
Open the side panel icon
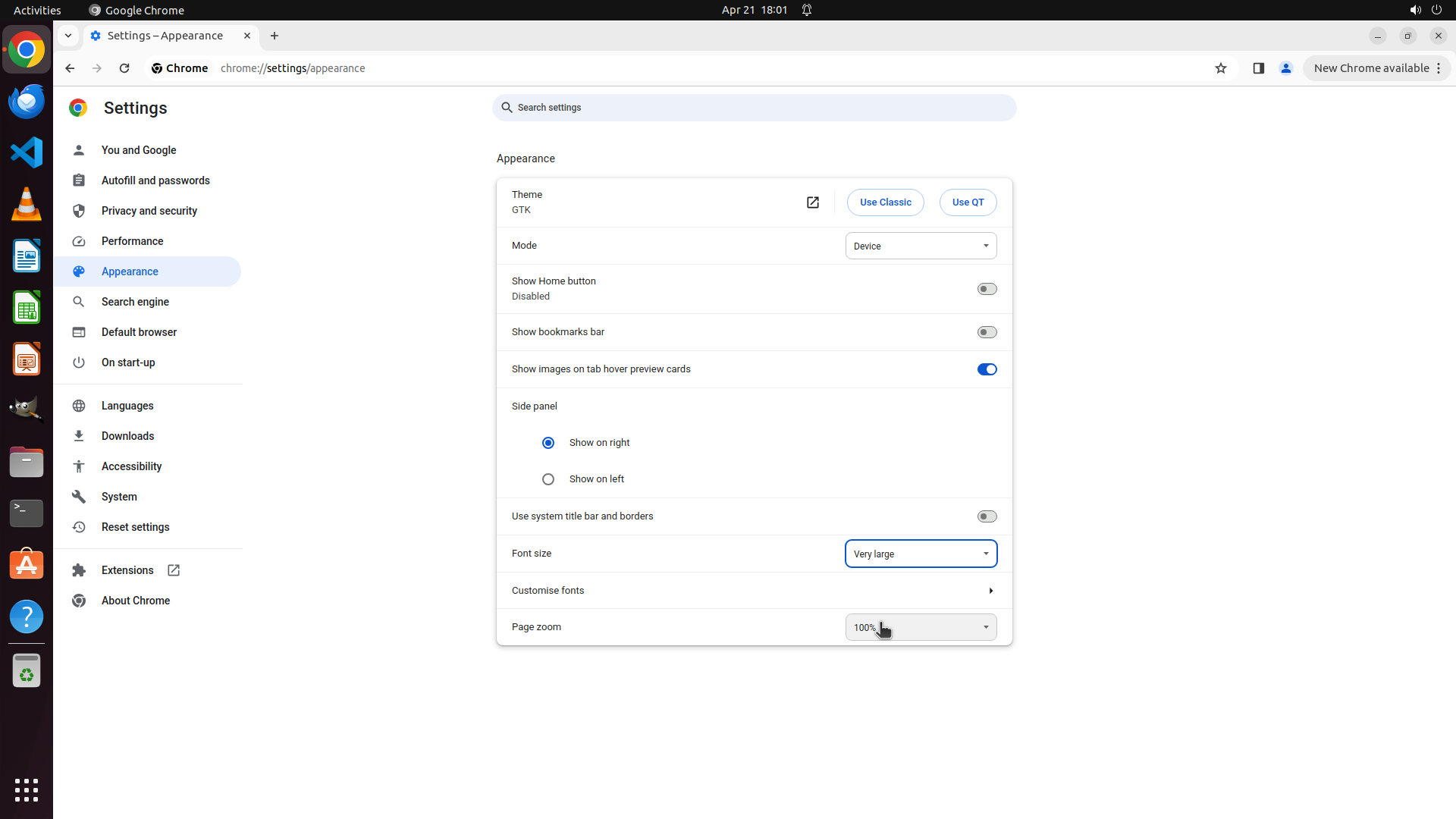tap(1258, 68)
